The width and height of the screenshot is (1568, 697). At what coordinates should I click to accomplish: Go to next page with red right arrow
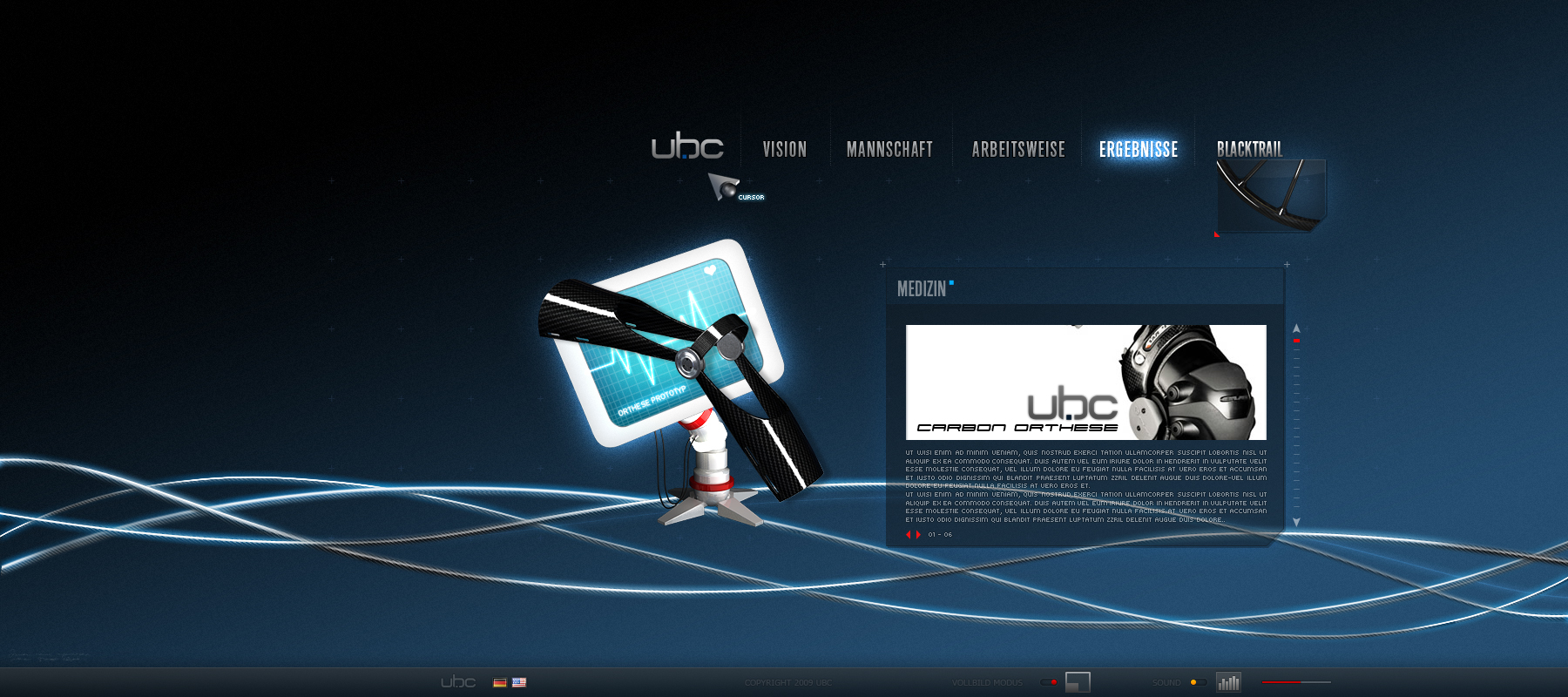pyautogui.click(x=918, y=535)
